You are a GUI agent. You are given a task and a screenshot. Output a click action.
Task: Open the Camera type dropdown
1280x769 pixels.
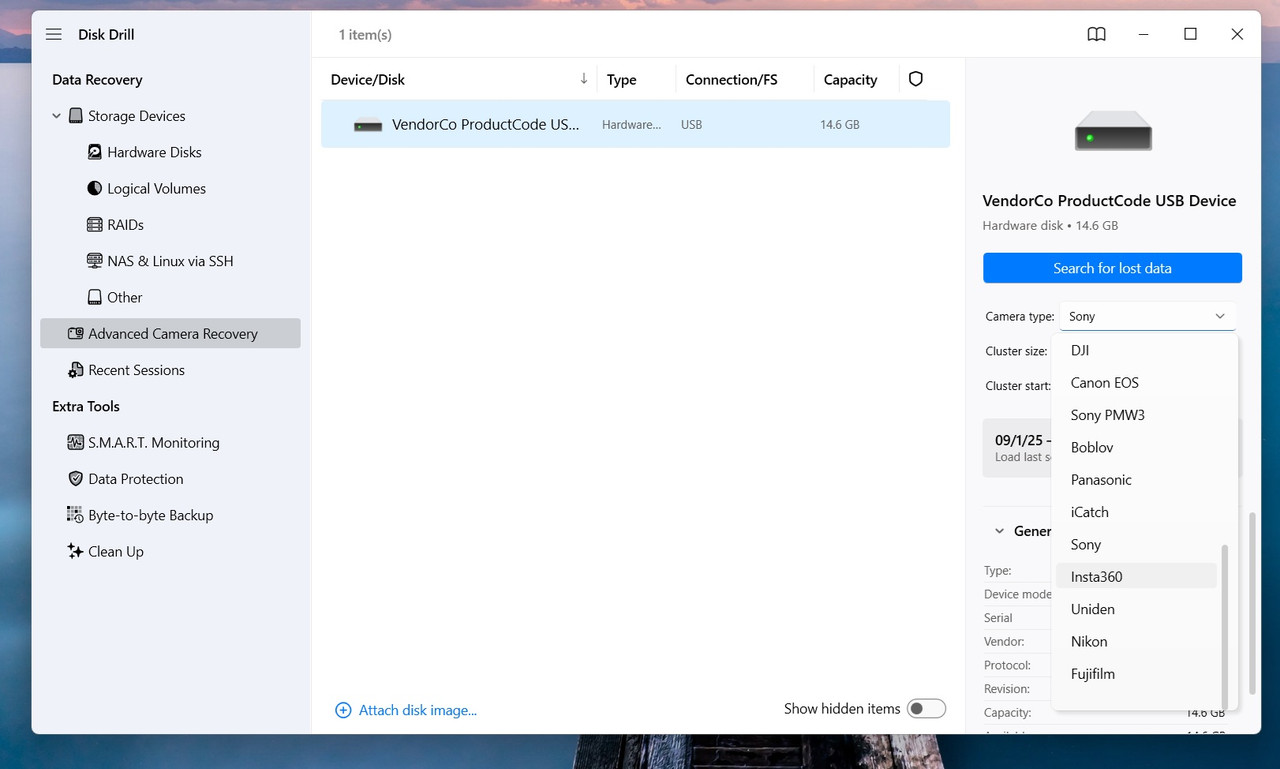tap(1148, 316)
